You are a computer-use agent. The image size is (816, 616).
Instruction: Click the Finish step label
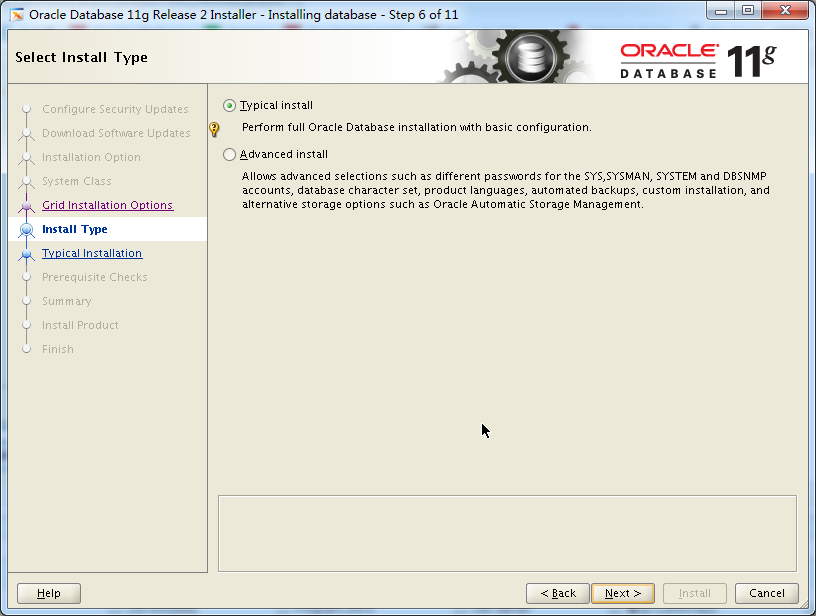click(x=58, y=349)
